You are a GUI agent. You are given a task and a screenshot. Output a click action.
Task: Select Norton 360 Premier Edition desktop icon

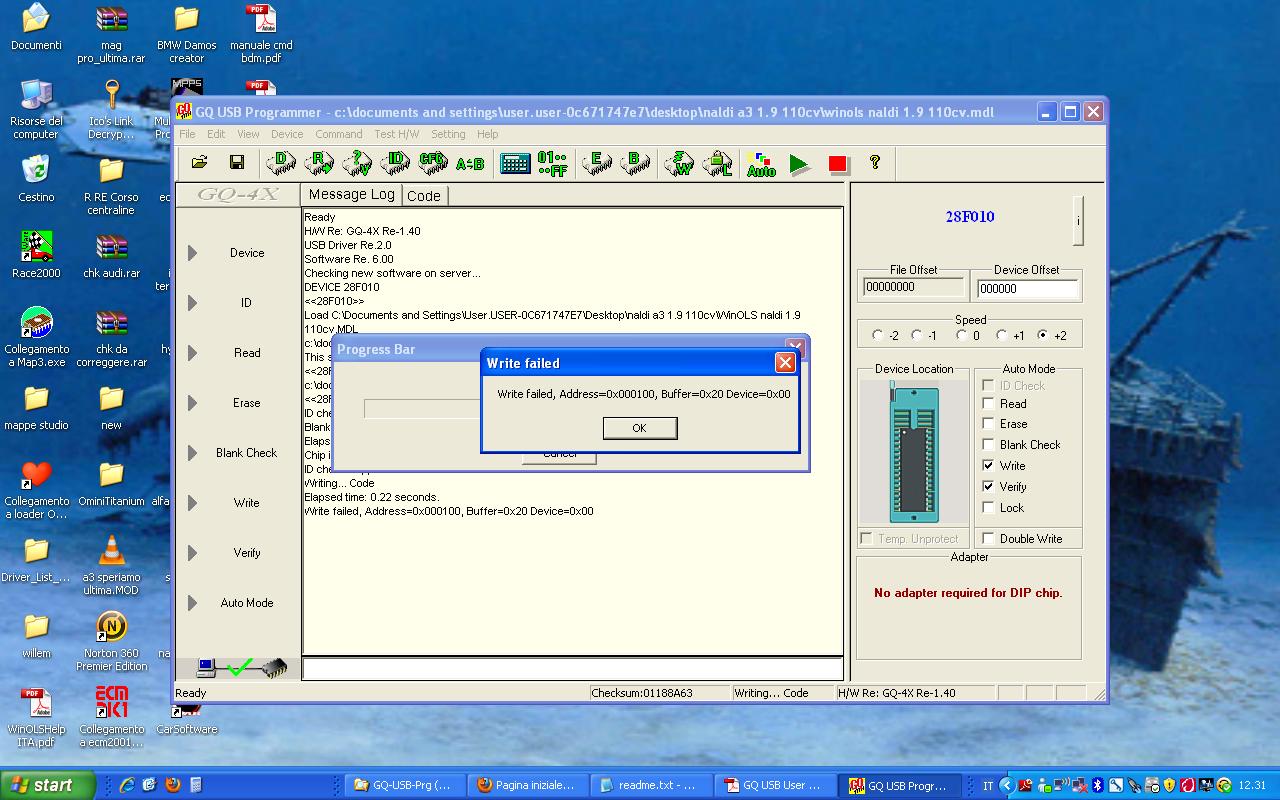pos(112,641)
